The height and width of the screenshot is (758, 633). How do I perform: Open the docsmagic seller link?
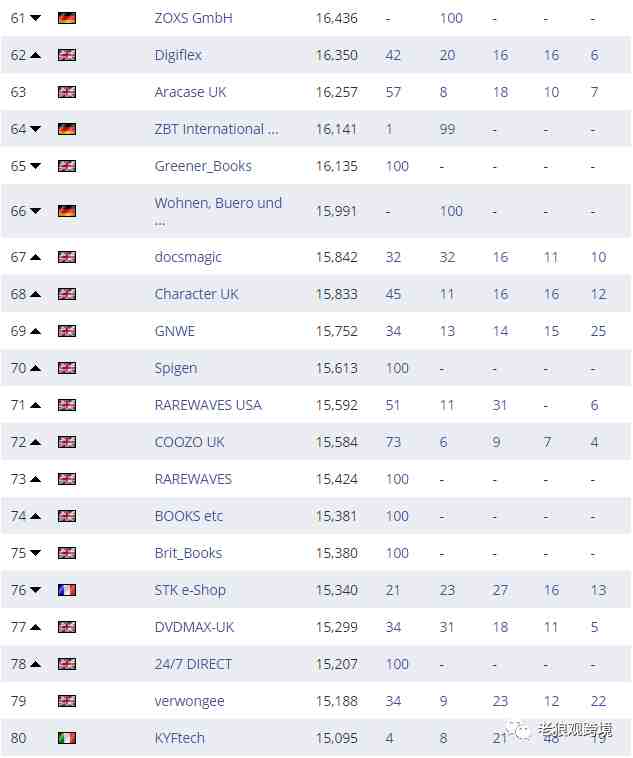[188, 257]
